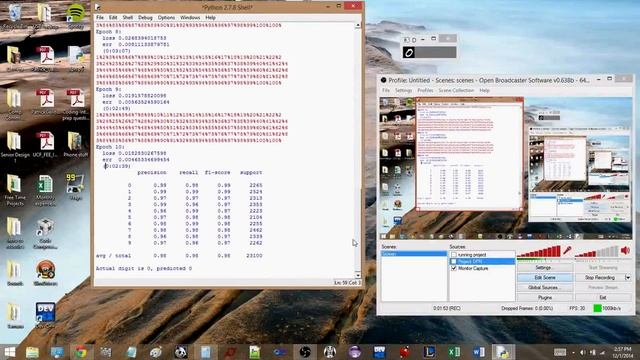Image resolution: width=640 pixels, height=360 pixels.
Task: Click the Global Sources button
Action: (544, 288)
